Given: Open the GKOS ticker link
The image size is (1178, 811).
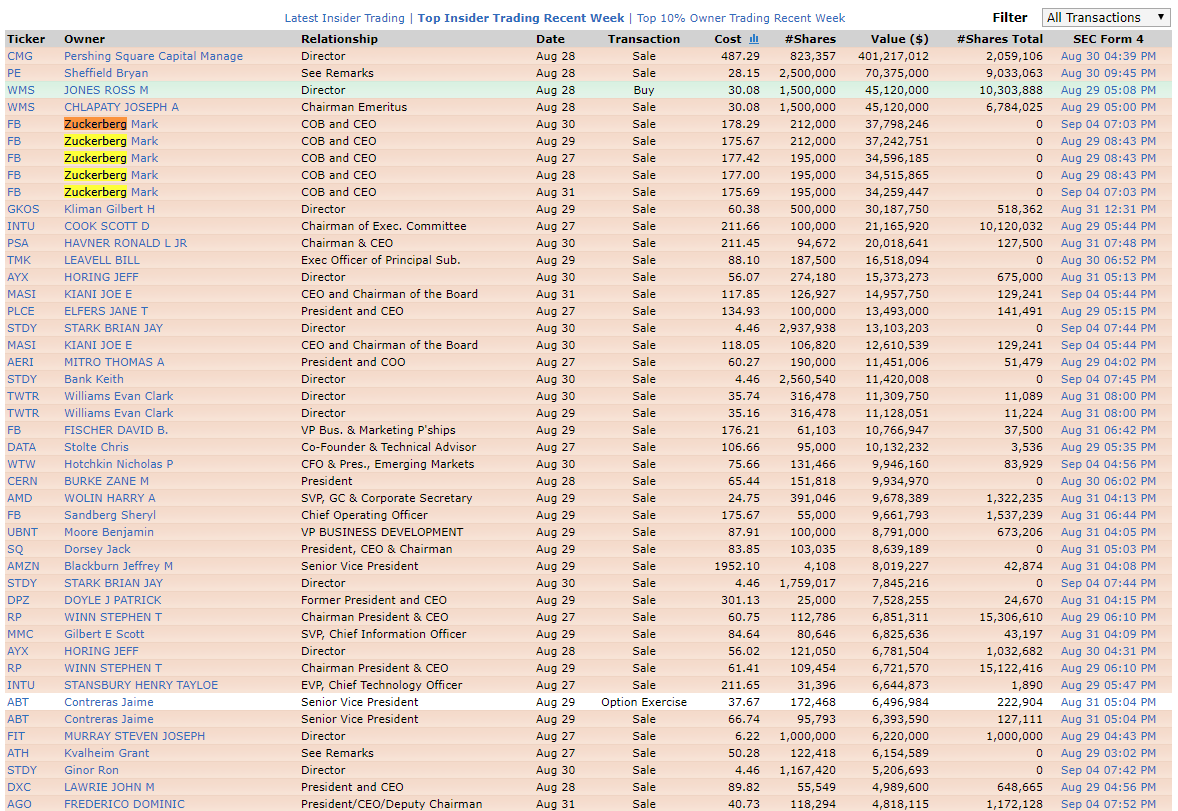Looking at the screenshot, I should click(22, 209).
